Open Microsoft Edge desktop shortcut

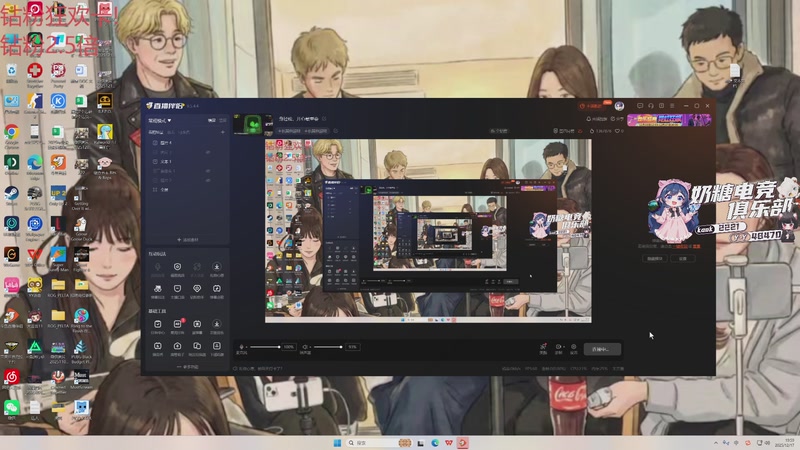pos(35,163)
